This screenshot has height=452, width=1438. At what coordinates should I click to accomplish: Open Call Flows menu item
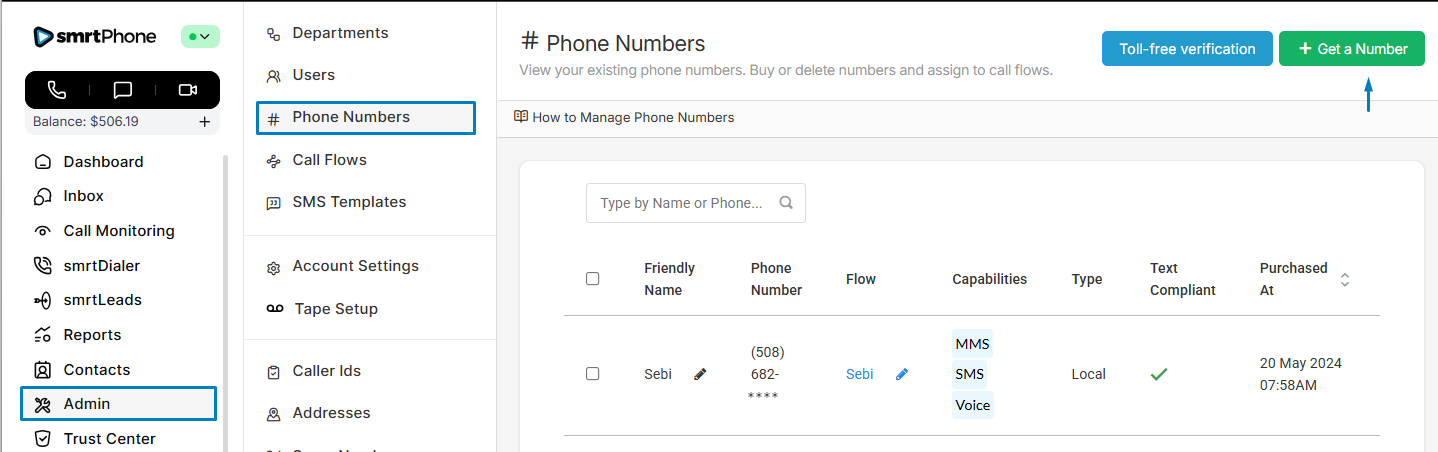click(329, 160)
